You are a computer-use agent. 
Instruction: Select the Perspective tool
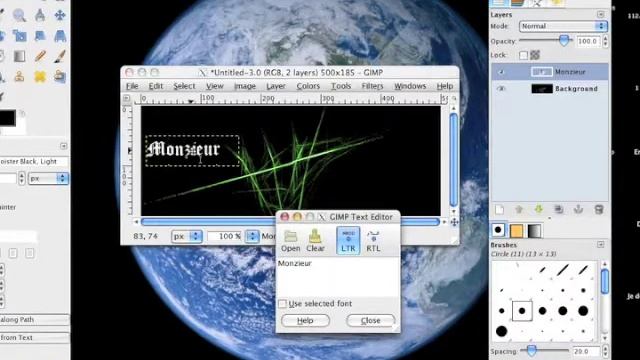(x=60, y=36)
